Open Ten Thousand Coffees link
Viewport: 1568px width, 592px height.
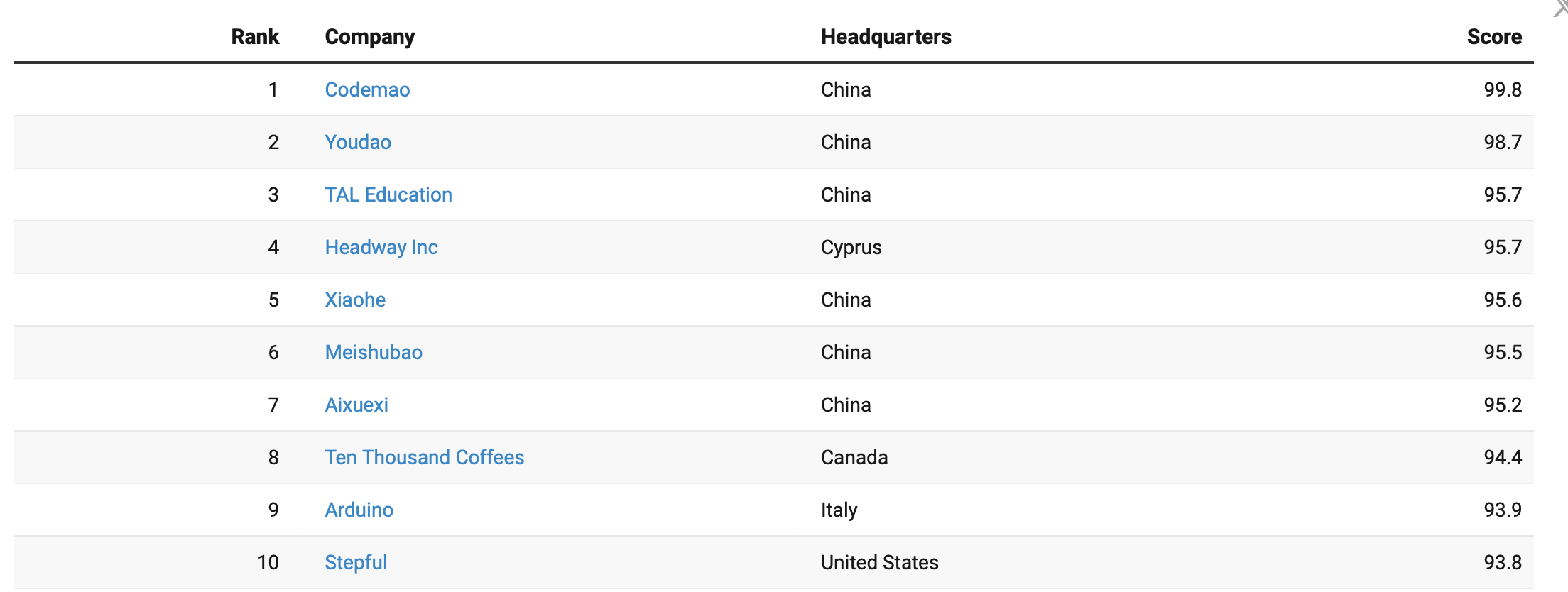pos(425,457)
